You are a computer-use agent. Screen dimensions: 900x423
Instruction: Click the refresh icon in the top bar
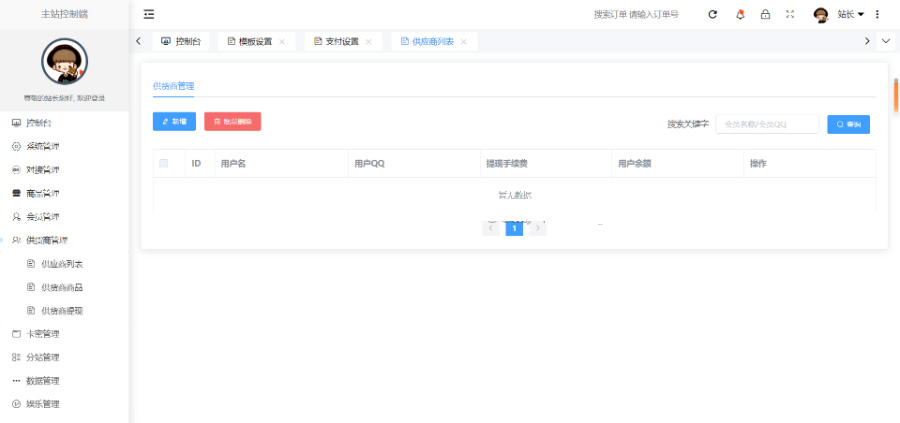[x=713, y=14]
